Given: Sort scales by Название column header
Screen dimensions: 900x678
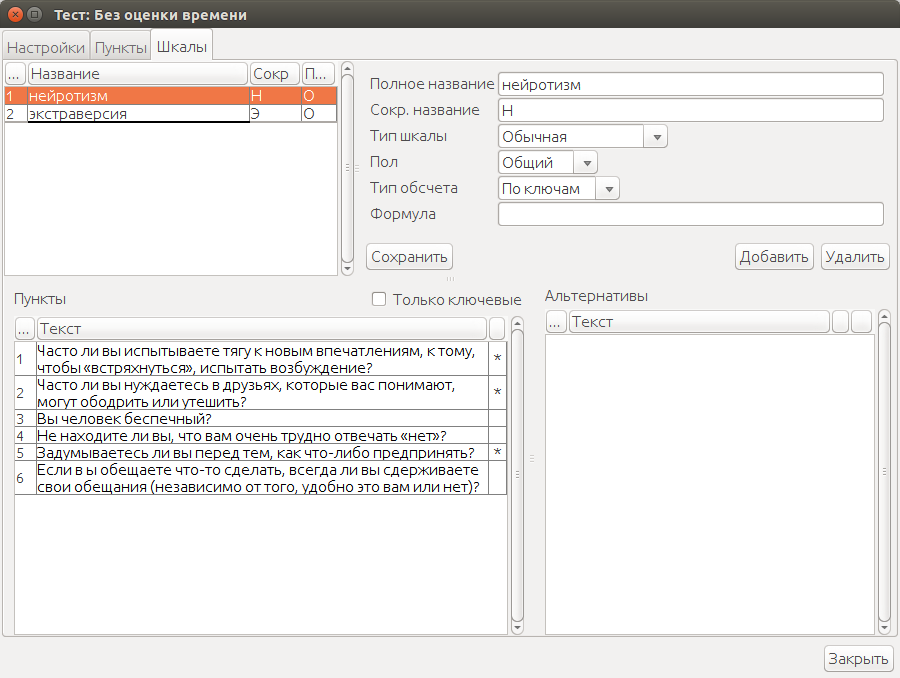Looking at the screenshot, I should click(138, 73).
